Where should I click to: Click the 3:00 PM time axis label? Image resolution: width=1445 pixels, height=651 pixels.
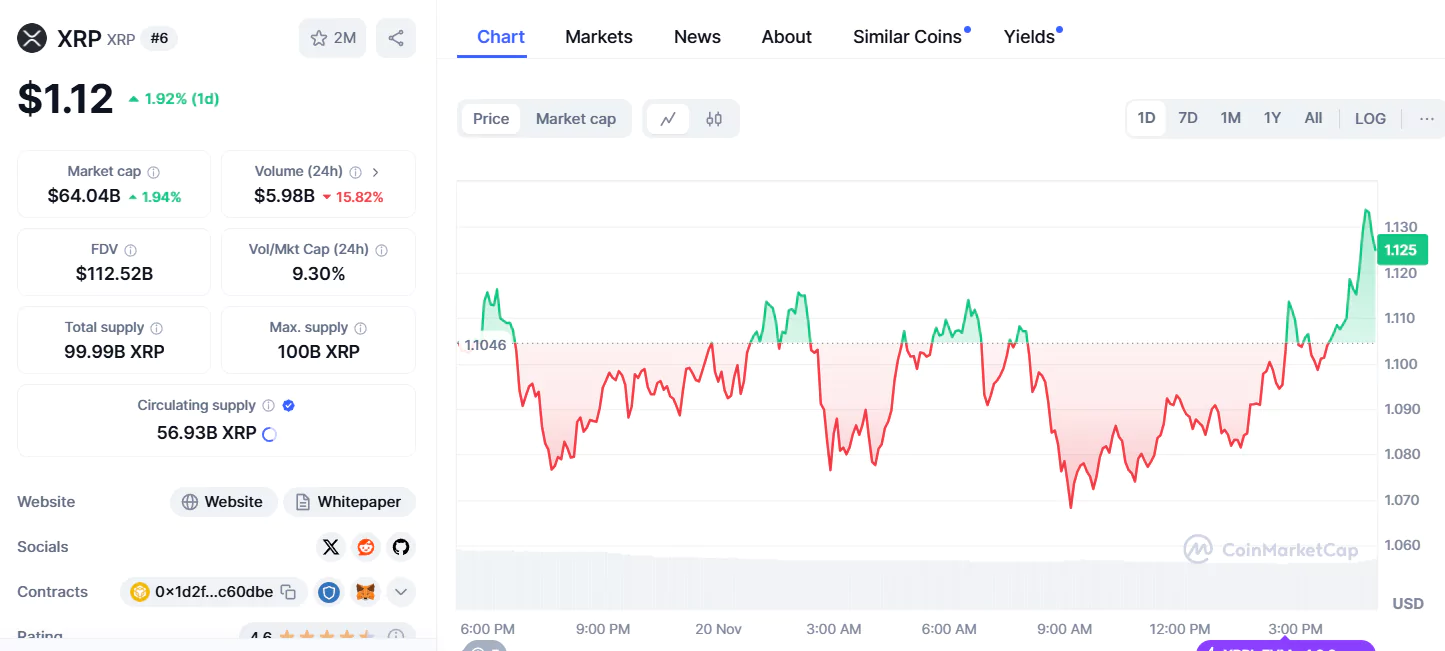(1295, 629)
